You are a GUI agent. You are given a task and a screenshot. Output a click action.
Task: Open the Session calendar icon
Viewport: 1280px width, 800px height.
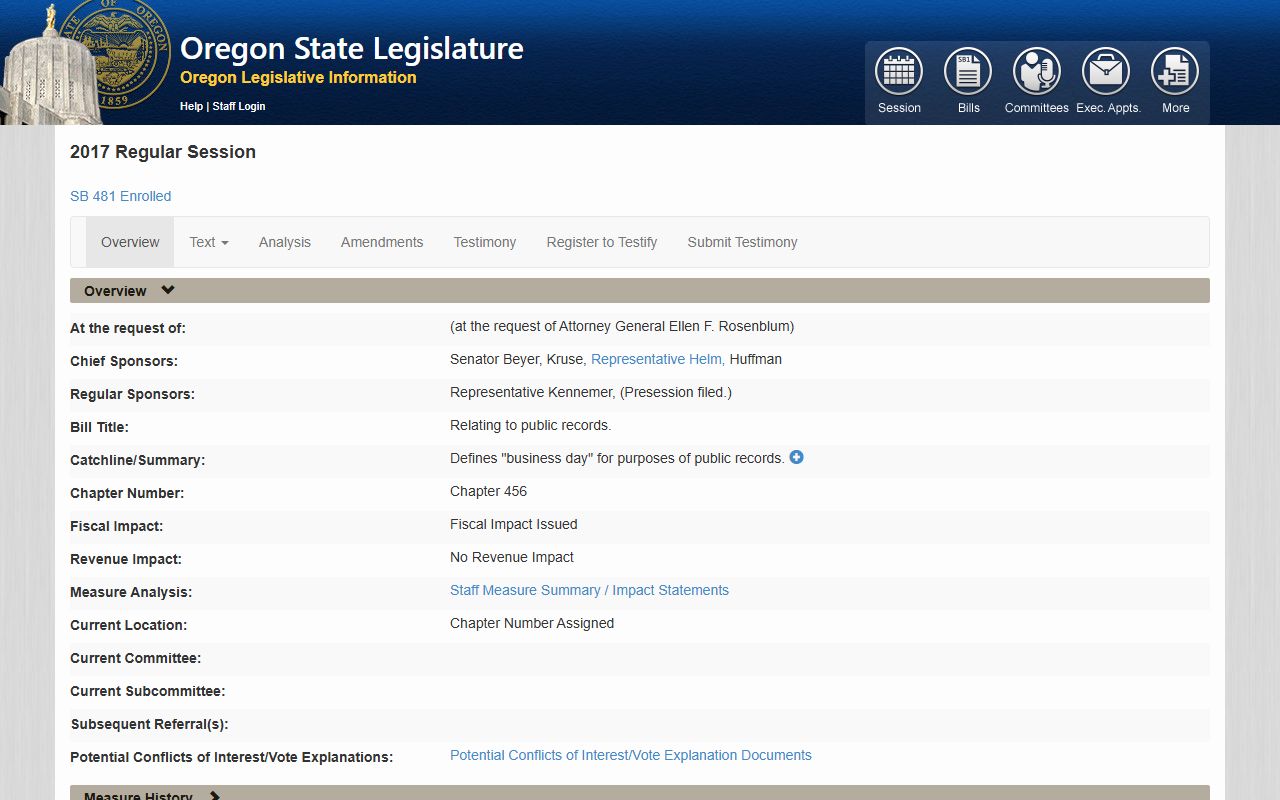click(898, 72)
